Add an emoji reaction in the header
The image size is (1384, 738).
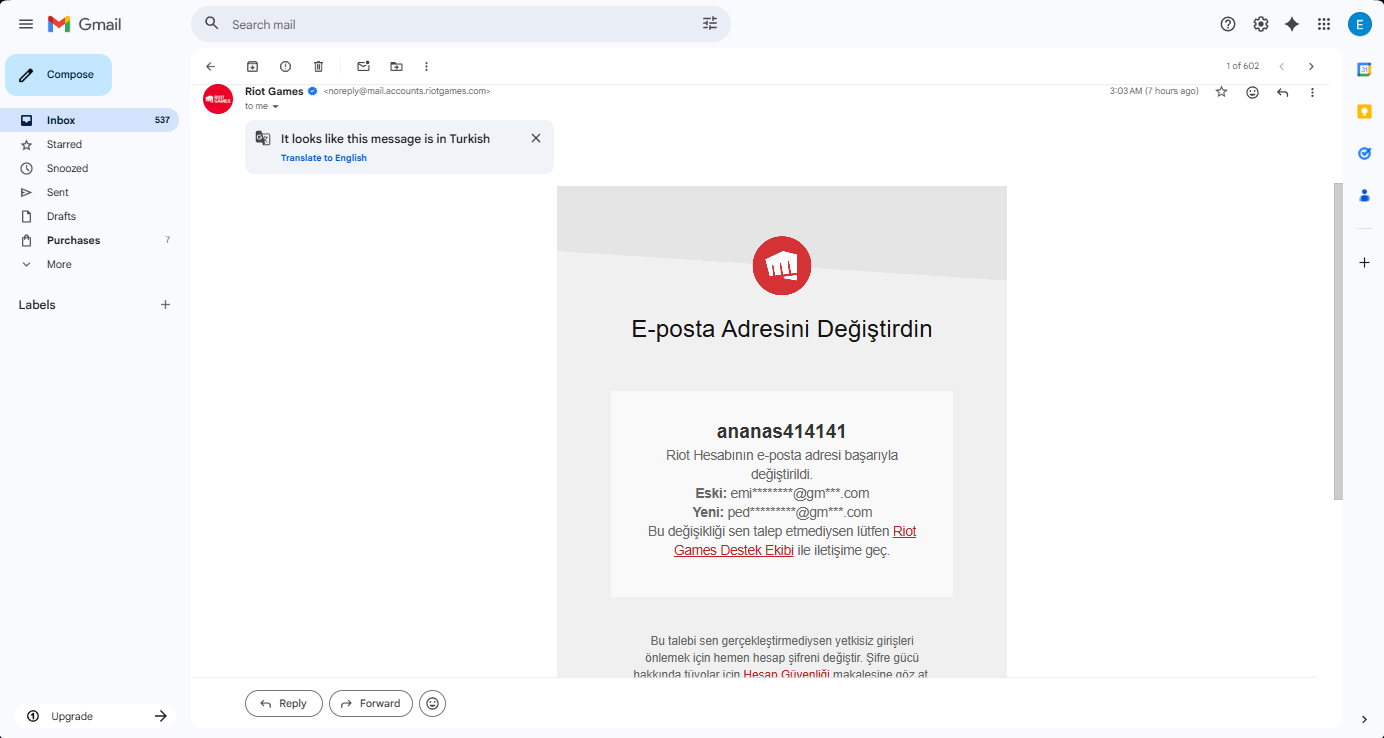[1252, 92]
